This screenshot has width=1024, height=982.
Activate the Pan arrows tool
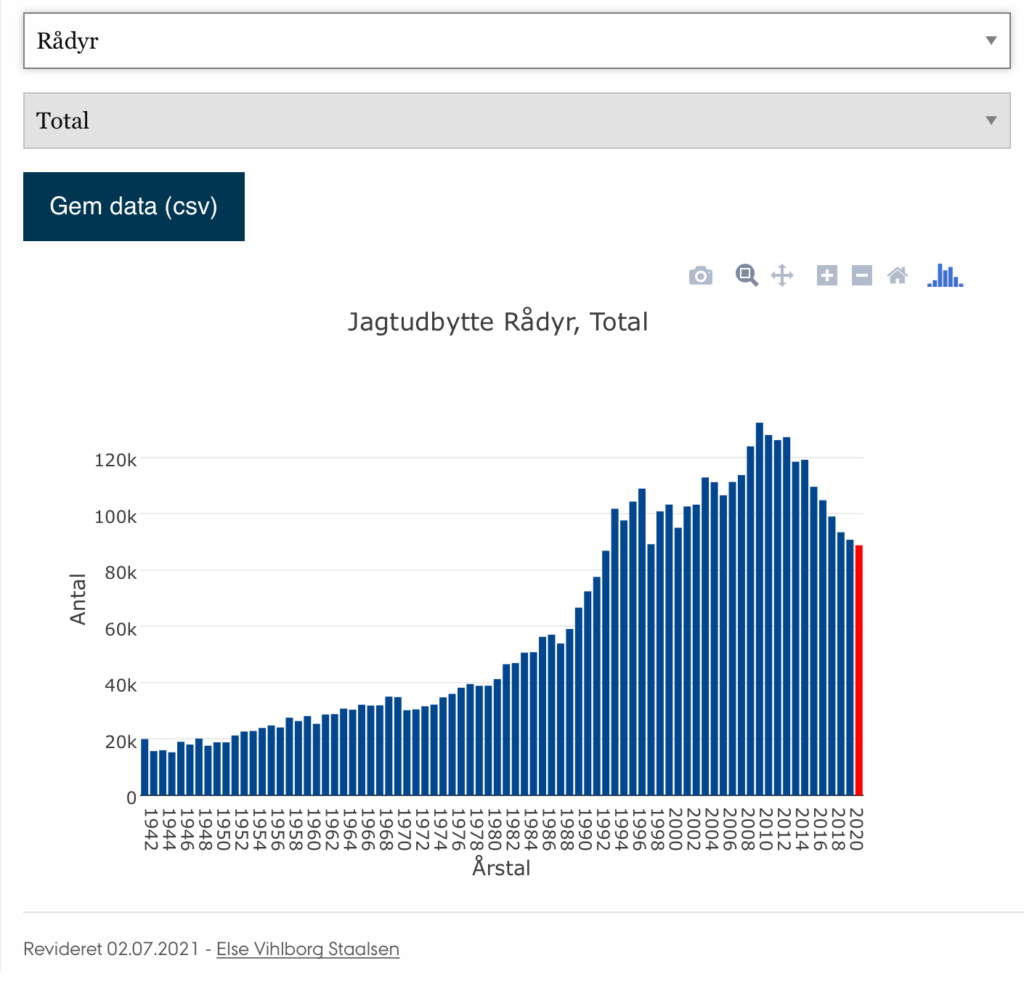(x=782, y=276)
